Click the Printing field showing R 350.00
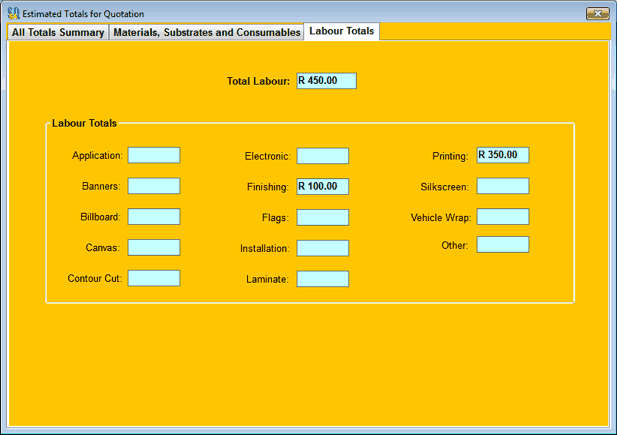The width and height of the screenshot is (617, 435). pyautogui.click(x=503, y=156)
